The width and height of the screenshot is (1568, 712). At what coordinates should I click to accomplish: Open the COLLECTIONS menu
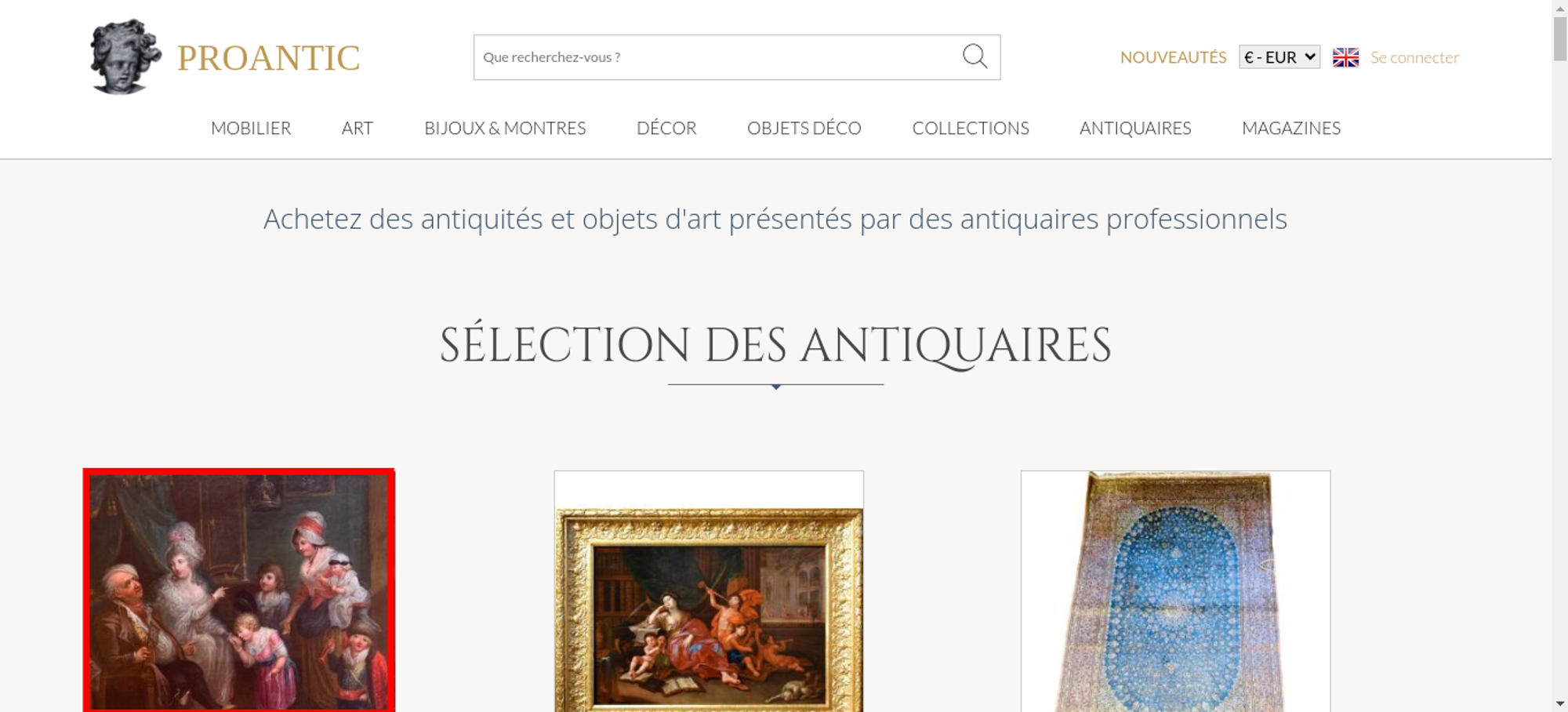click(971, 128)
